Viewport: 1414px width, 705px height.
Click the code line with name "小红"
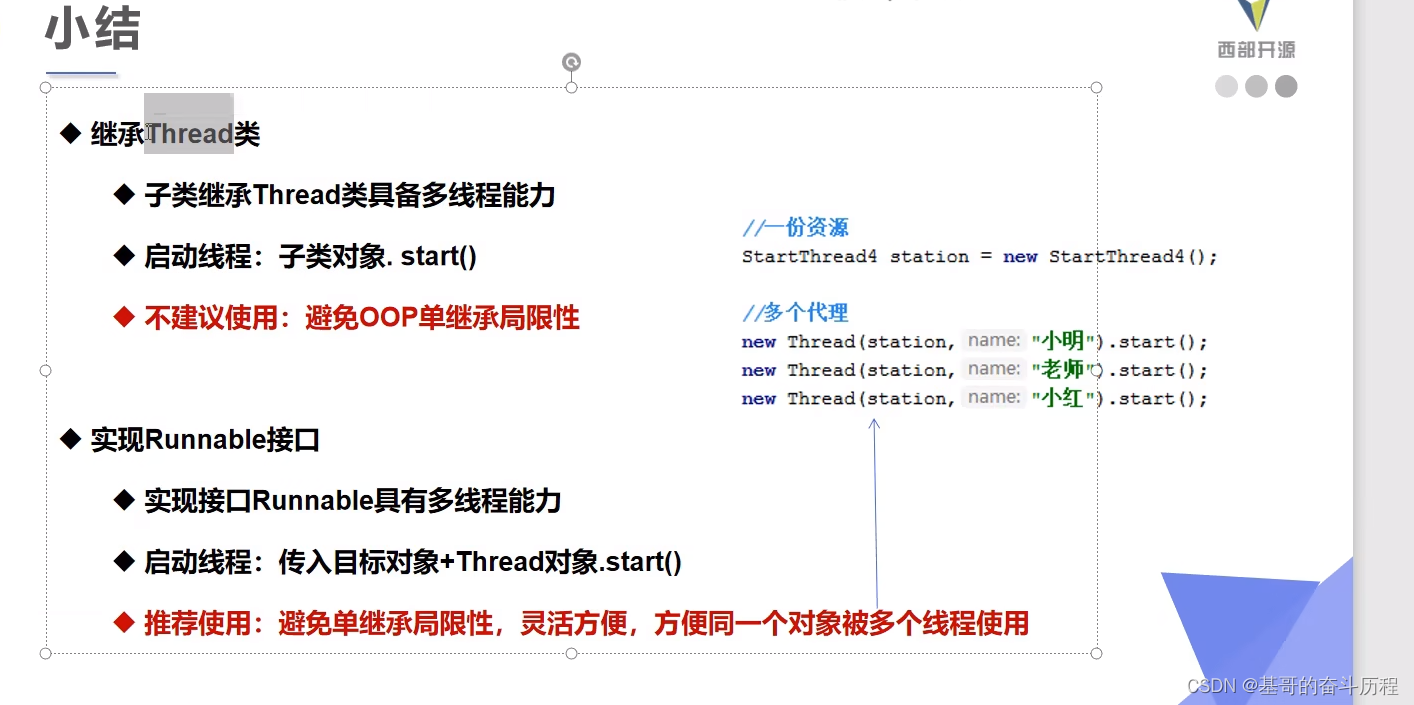click(975, 399)
